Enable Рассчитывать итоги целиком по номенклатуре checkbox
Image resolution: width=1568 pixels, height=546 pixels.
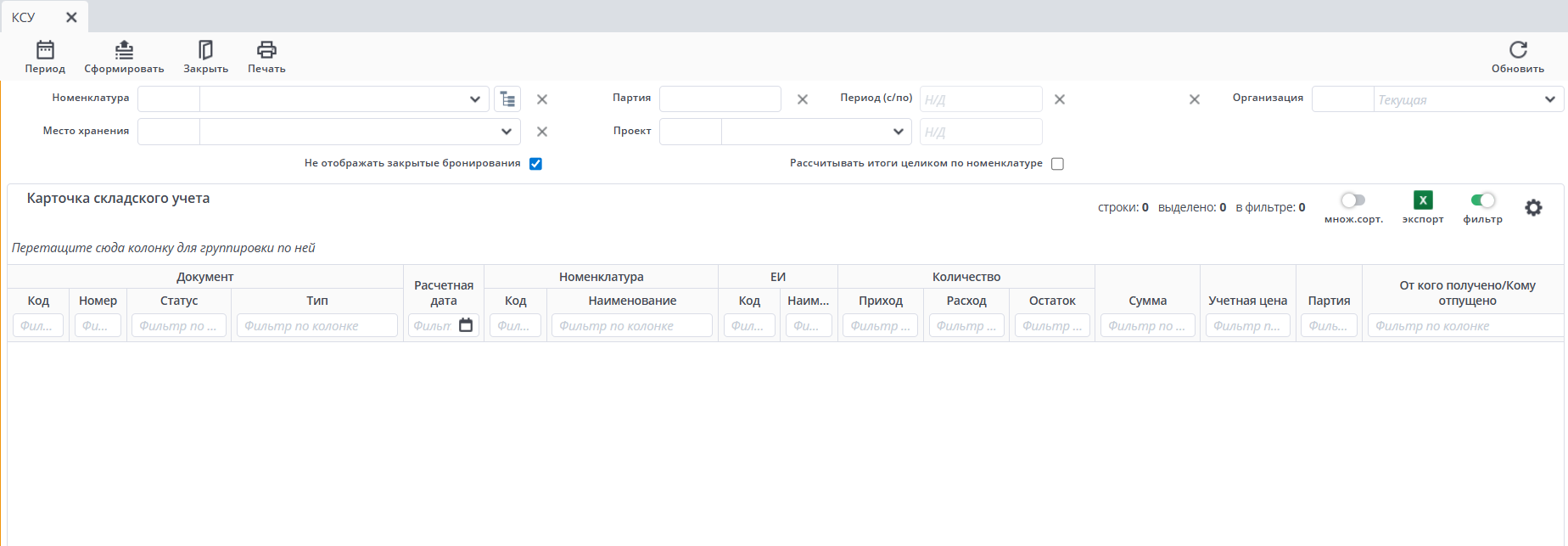(1057, 164)
